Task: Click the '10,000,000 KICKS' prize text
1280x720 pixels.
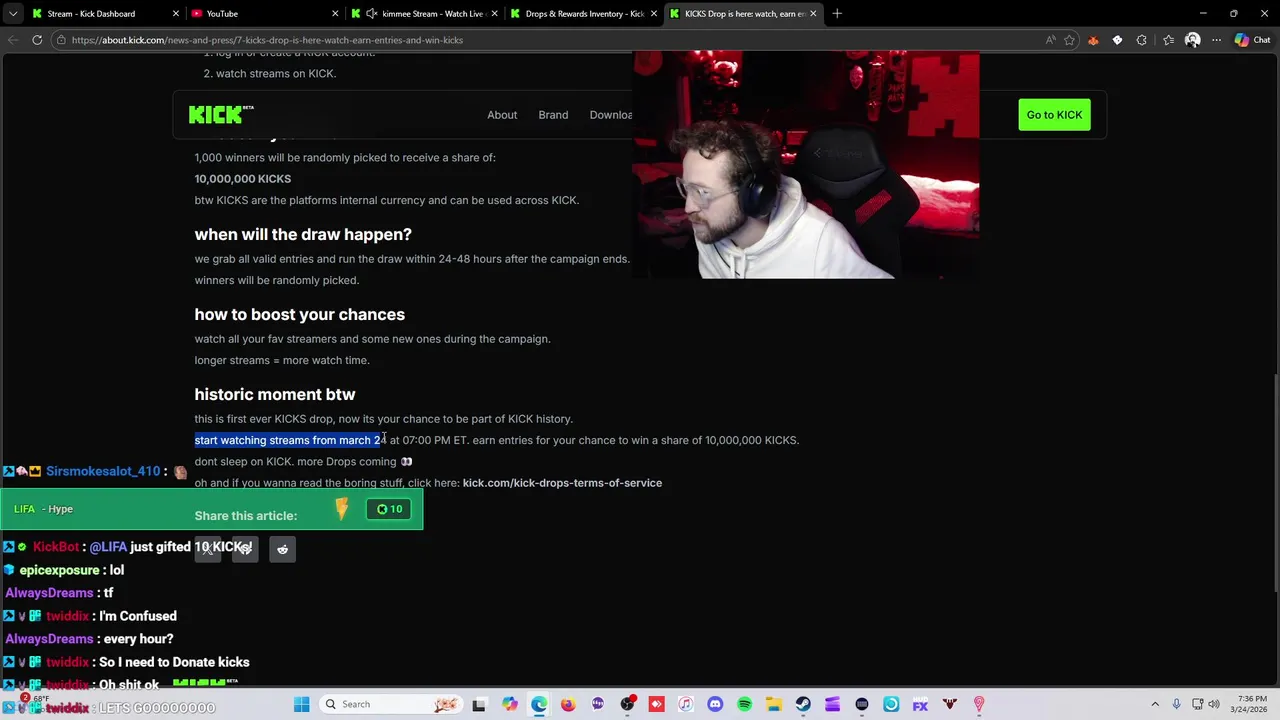Action: (243, 179)
